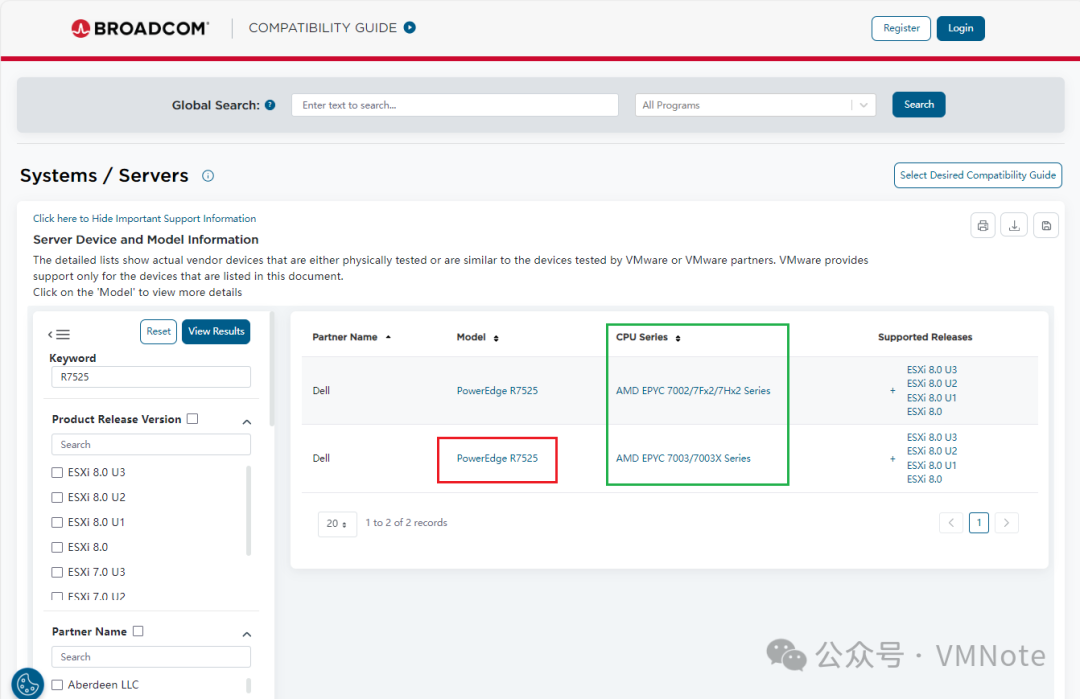Screen dimensions: 1080x699
Task: Go to next results page
Action: click(x=1006, y=523)
